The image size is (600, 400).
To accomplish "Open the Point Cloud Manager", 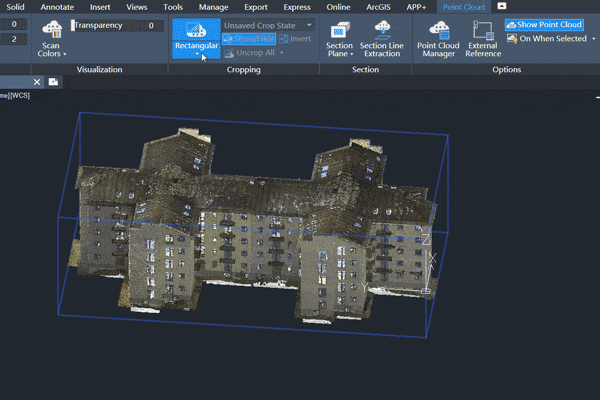I will (439, 39).
